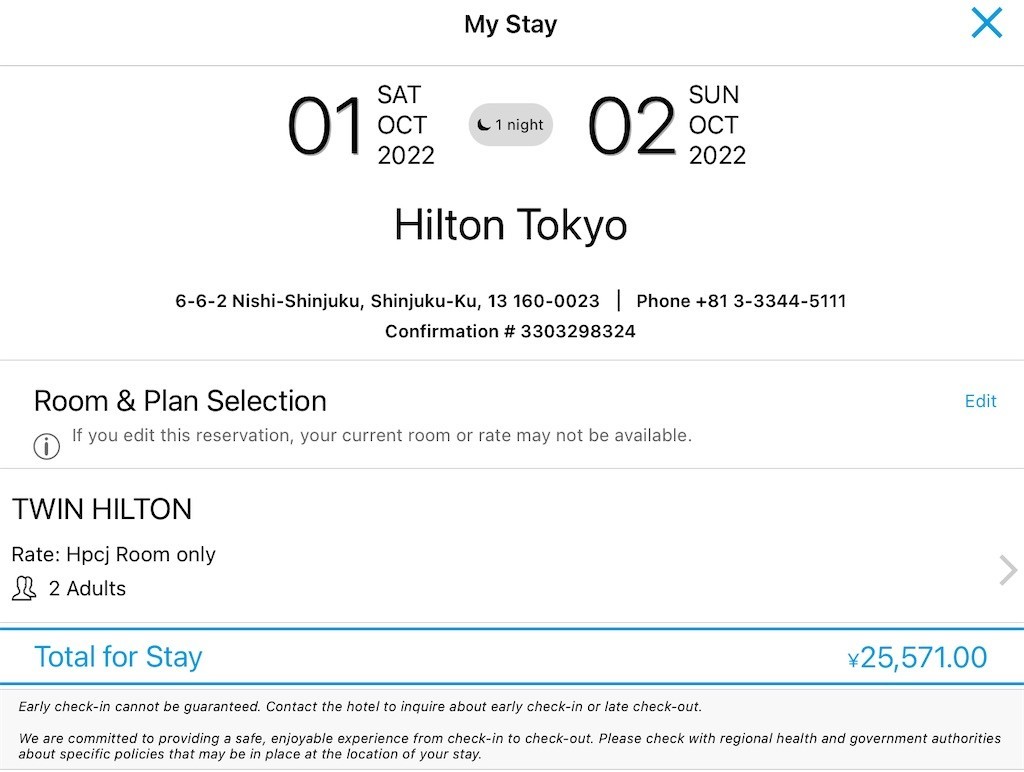Tap the two-adults guests icon
1024x772 pixels.
pyautogui.click(x=24, y=588)
